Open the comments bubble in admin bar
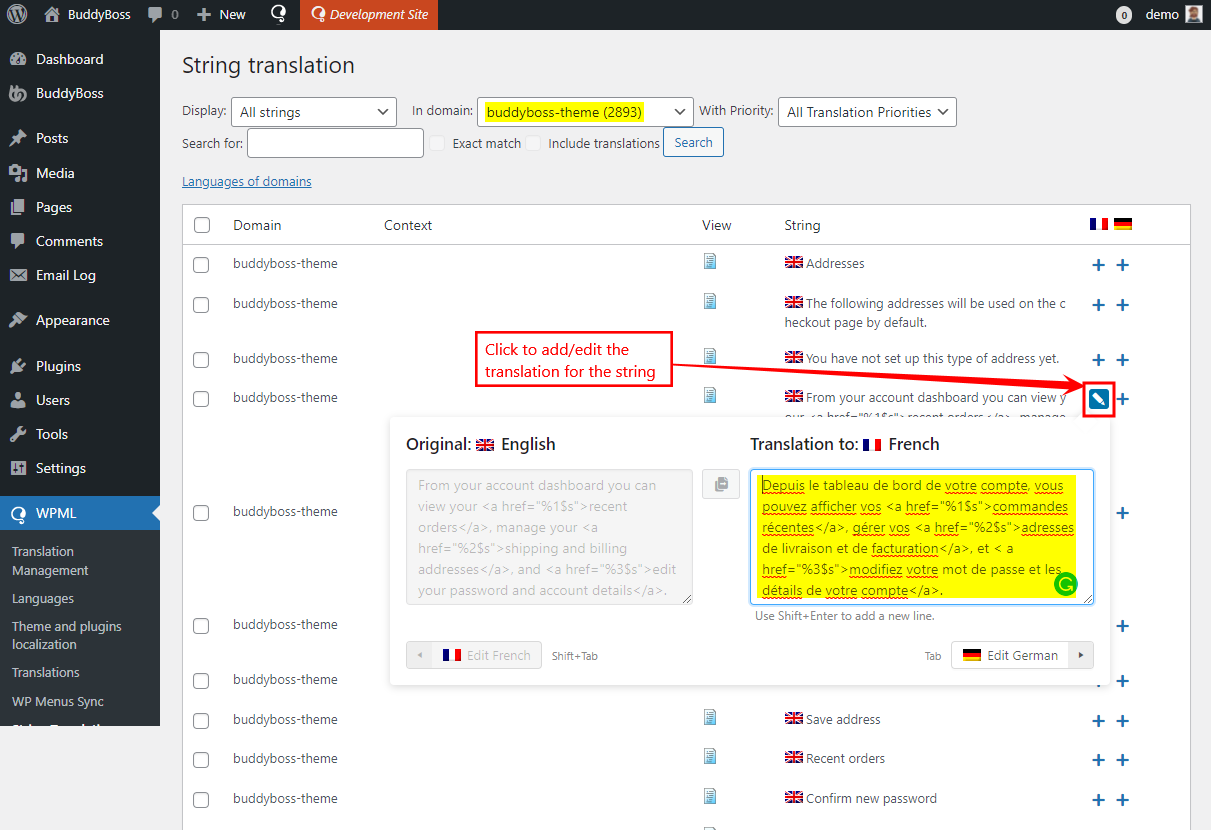1211x830 pixels. pos(162,14)
